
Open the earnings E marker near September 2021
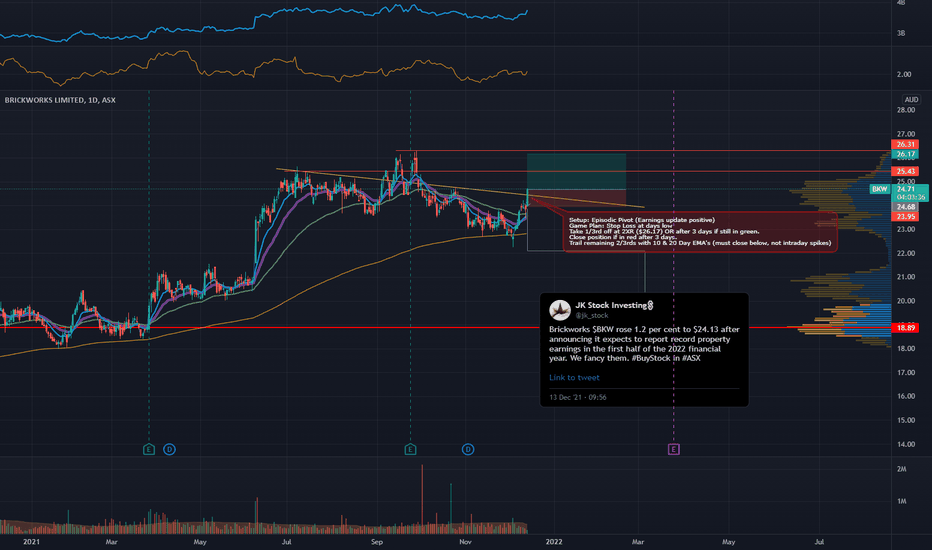tap(410, 449)
